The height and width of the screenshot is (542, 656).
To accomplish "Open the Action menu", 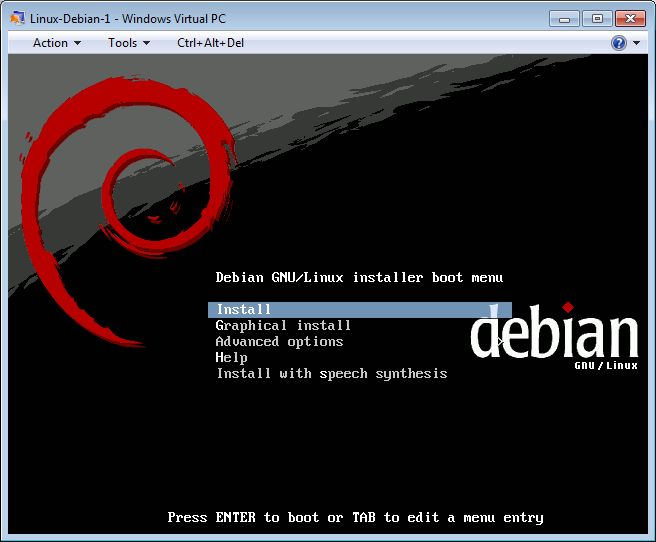I will pyautogui.click(x=51, y=43).
